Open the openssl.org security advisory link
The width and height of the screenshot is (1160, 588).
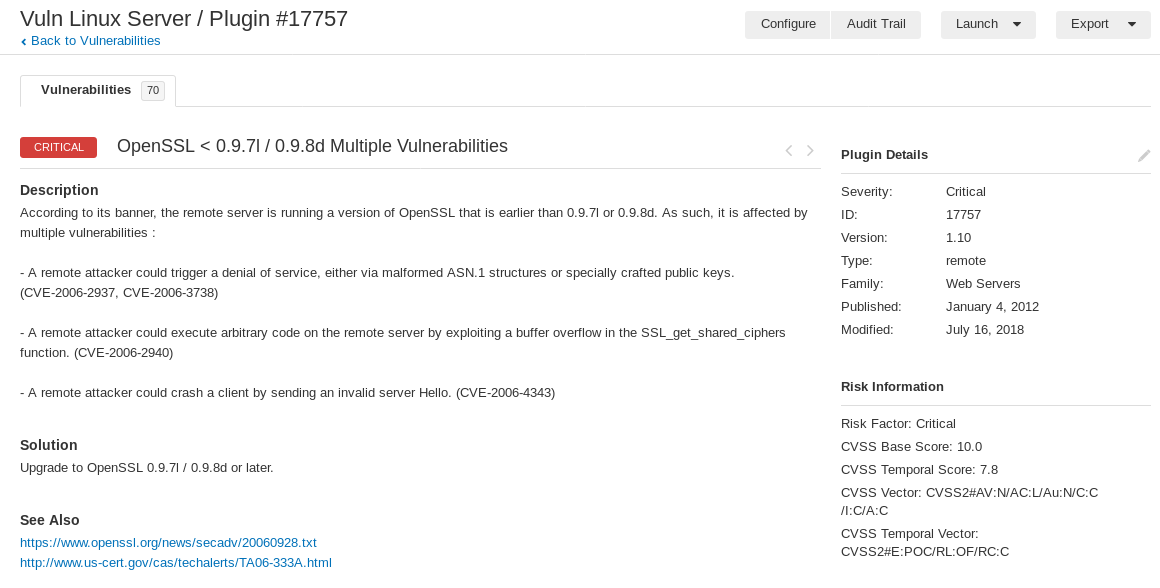168,542
